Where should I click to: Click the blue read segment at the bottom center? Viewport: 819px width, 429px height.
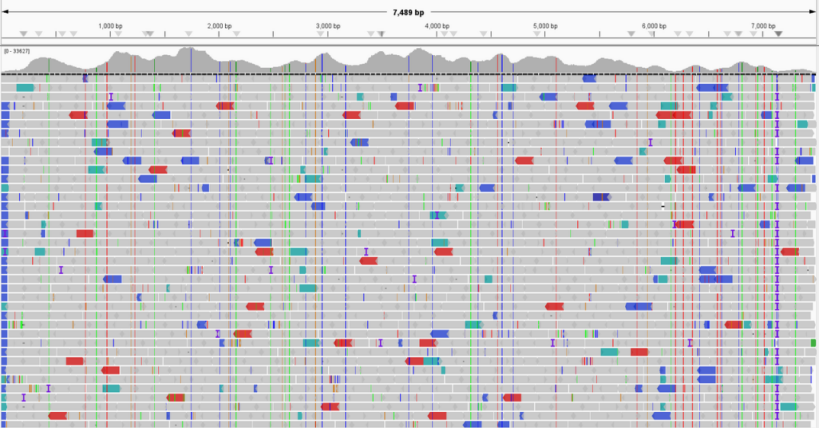473,424
